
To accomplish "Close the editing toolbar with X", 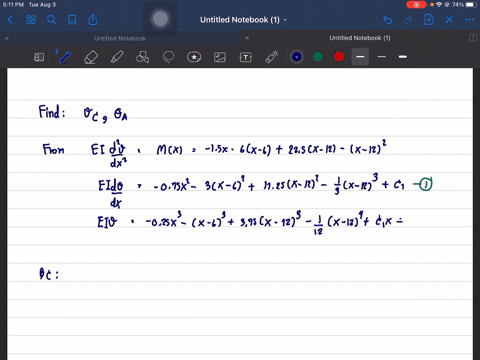I will tap(449, 20).
